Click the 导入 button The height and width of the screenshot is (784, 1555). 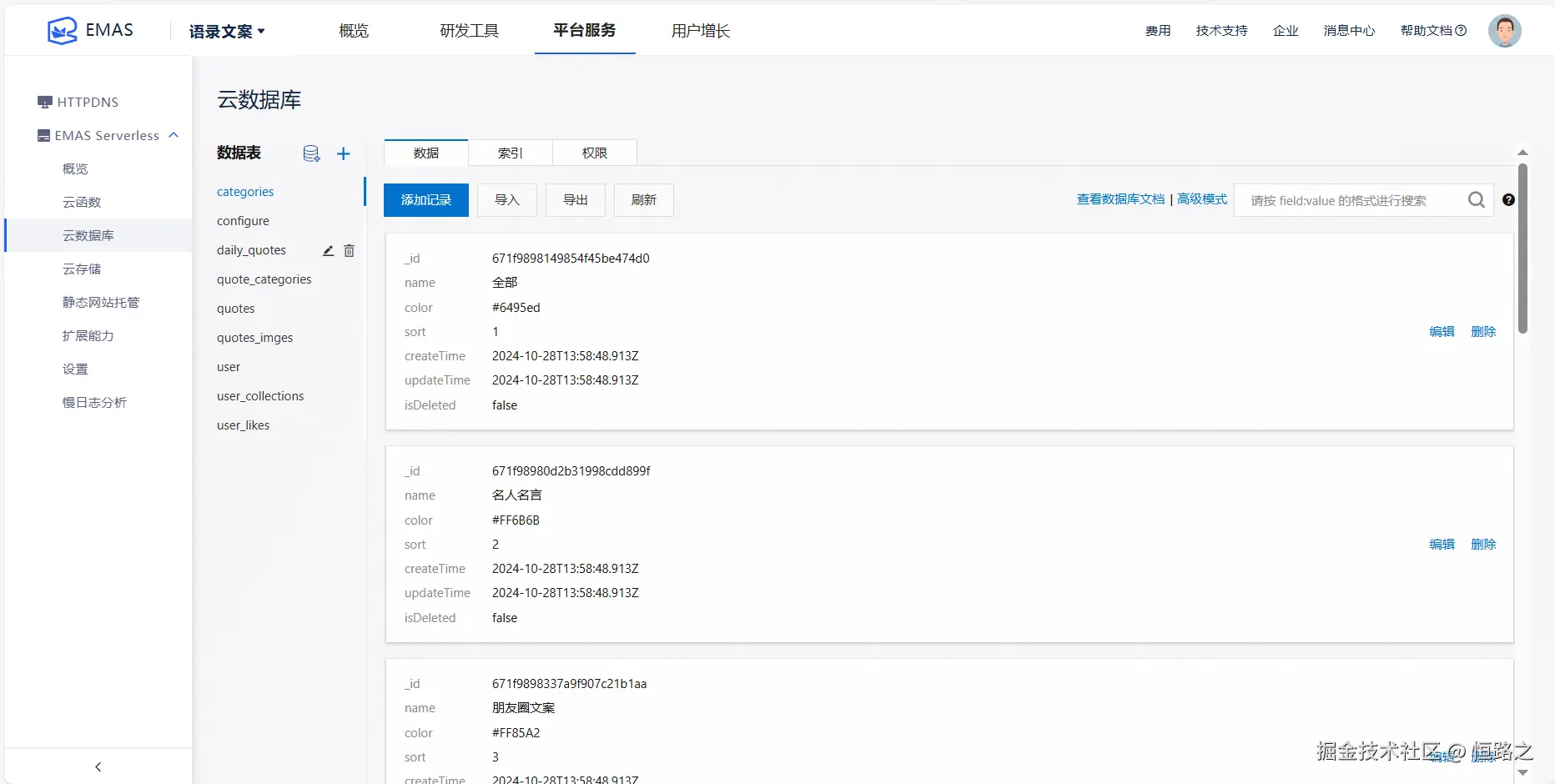(x=507, y=200)
